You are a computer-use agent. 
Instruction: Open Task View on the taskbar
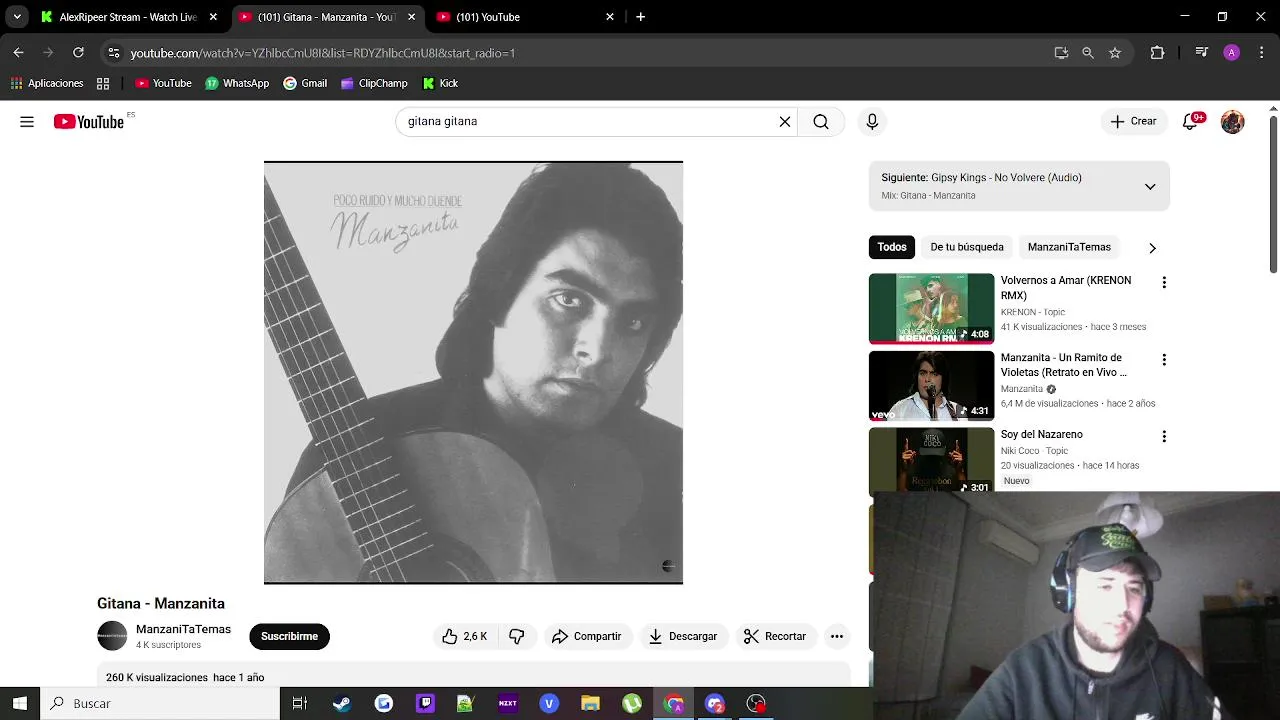coord(299,704)
